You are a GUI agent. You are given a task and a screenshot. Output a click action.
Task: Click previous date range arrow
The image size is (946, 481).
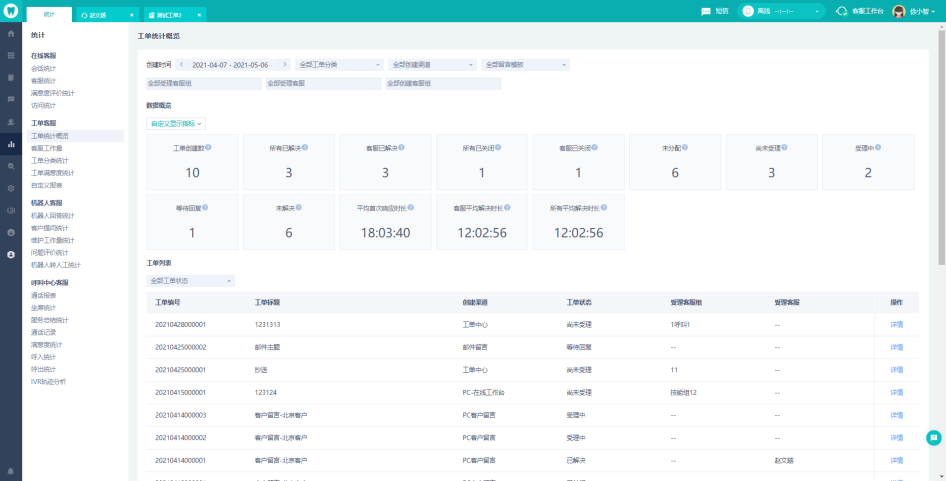click(x=182, y=64)
